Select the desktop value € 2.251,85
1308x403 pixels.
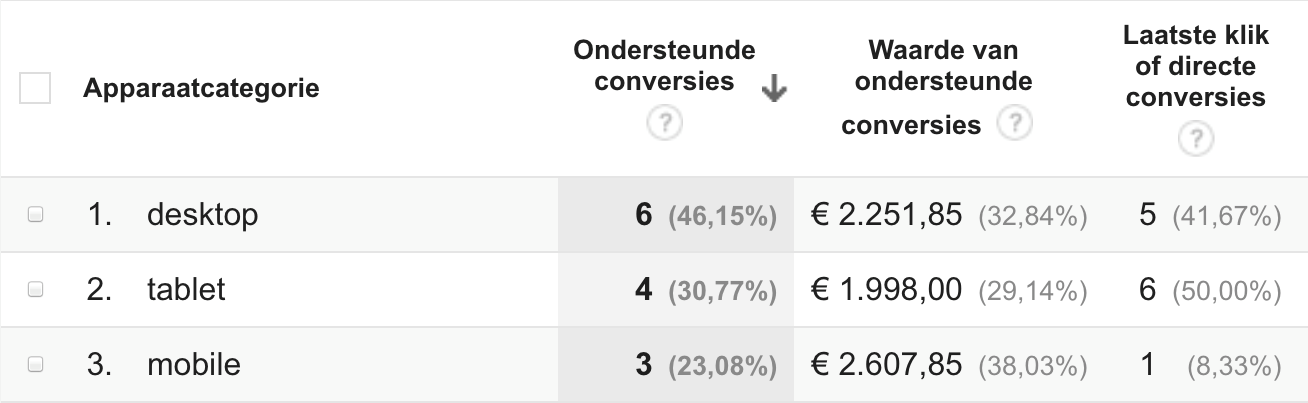click(x=886, y=214)
